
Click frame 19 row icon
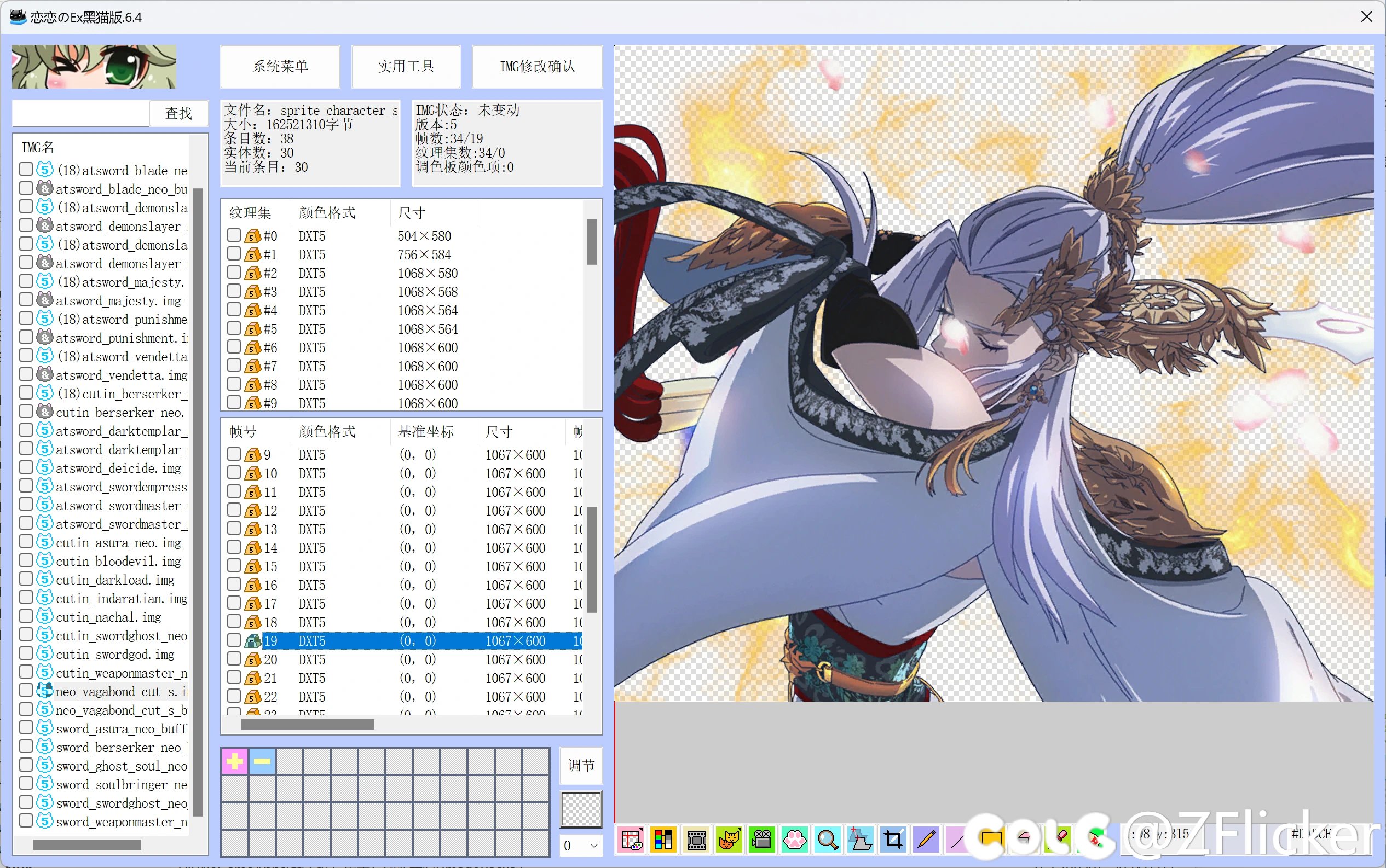tap(253, 641)
